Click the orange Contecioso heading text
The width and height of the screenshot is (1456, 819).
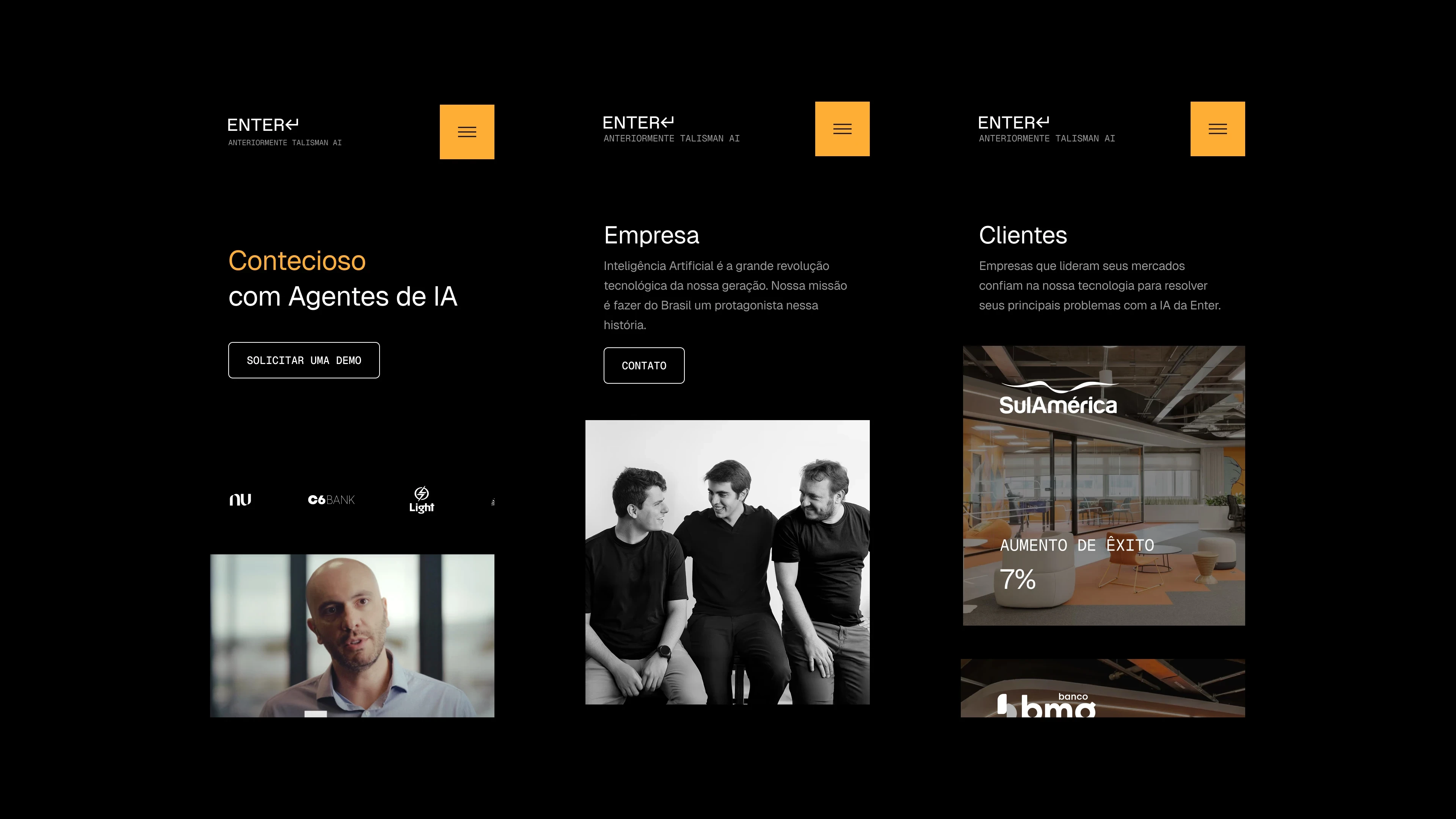coord(297,260)
